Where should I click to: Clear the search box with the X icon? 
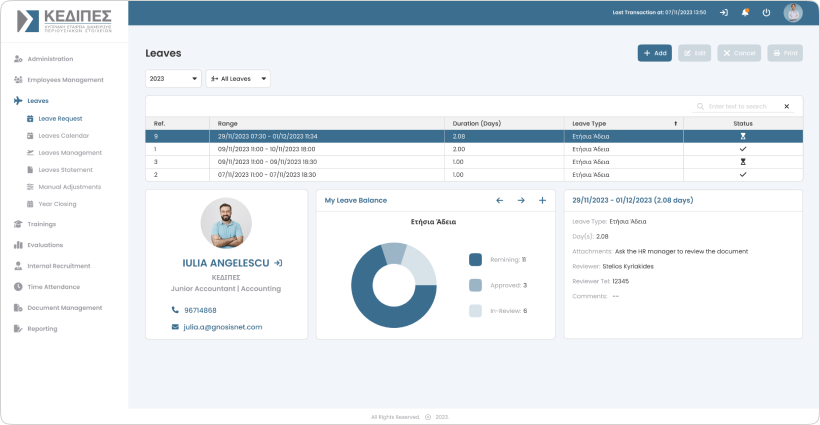click(786, 106)
